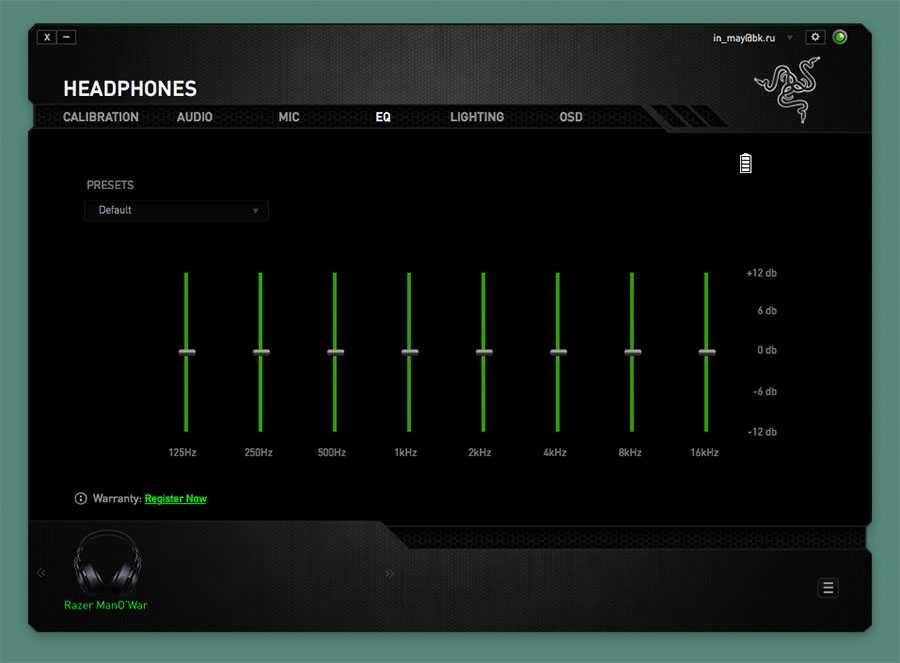The height and width of the screenshot is (663, 900).
Task: Click the 16kHz slider handle
Action: click(x=706, y=352)
